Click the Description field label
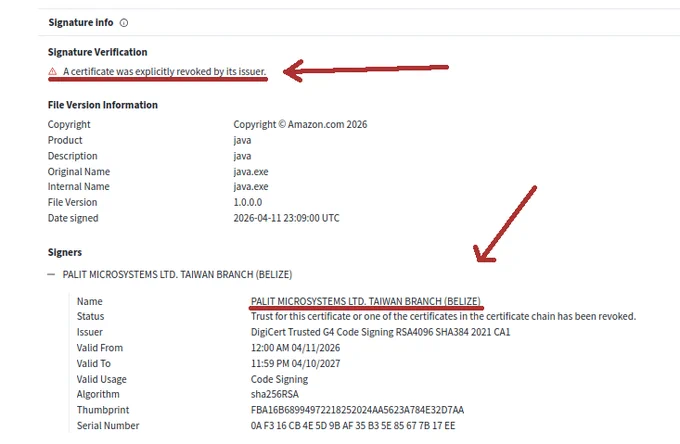Screen dimensions: 680x444 72,156
